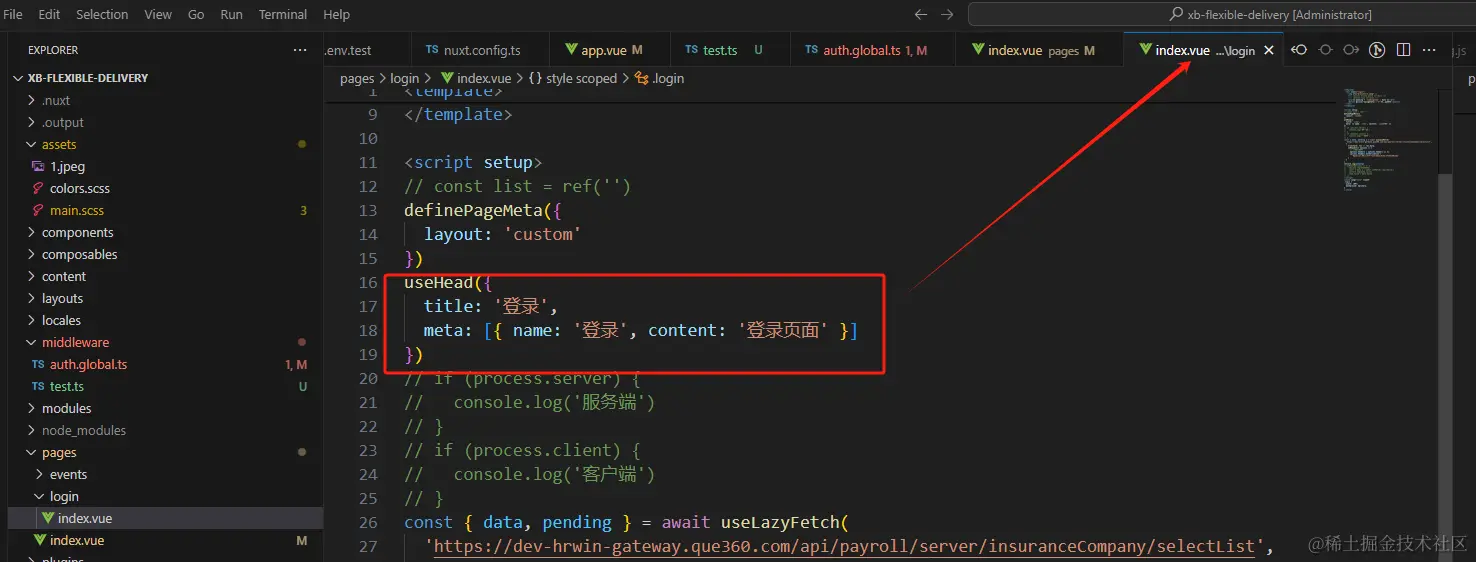The height and width of the screenshot is (562, 1476).
Task: Click the EXPLORER panel title
Action: [x=53, y=50]
